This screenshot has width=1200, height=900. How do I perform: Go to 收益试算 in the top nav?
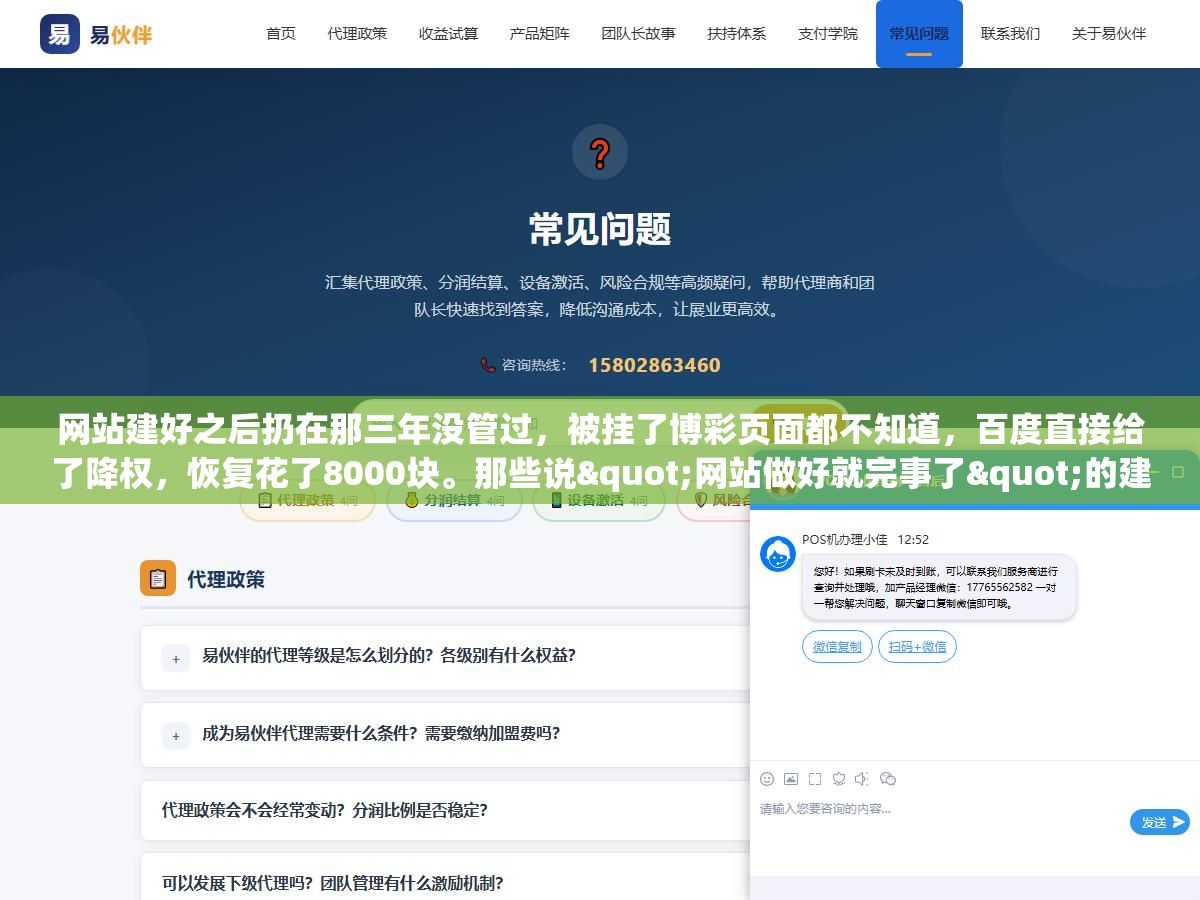coord(448,33)
